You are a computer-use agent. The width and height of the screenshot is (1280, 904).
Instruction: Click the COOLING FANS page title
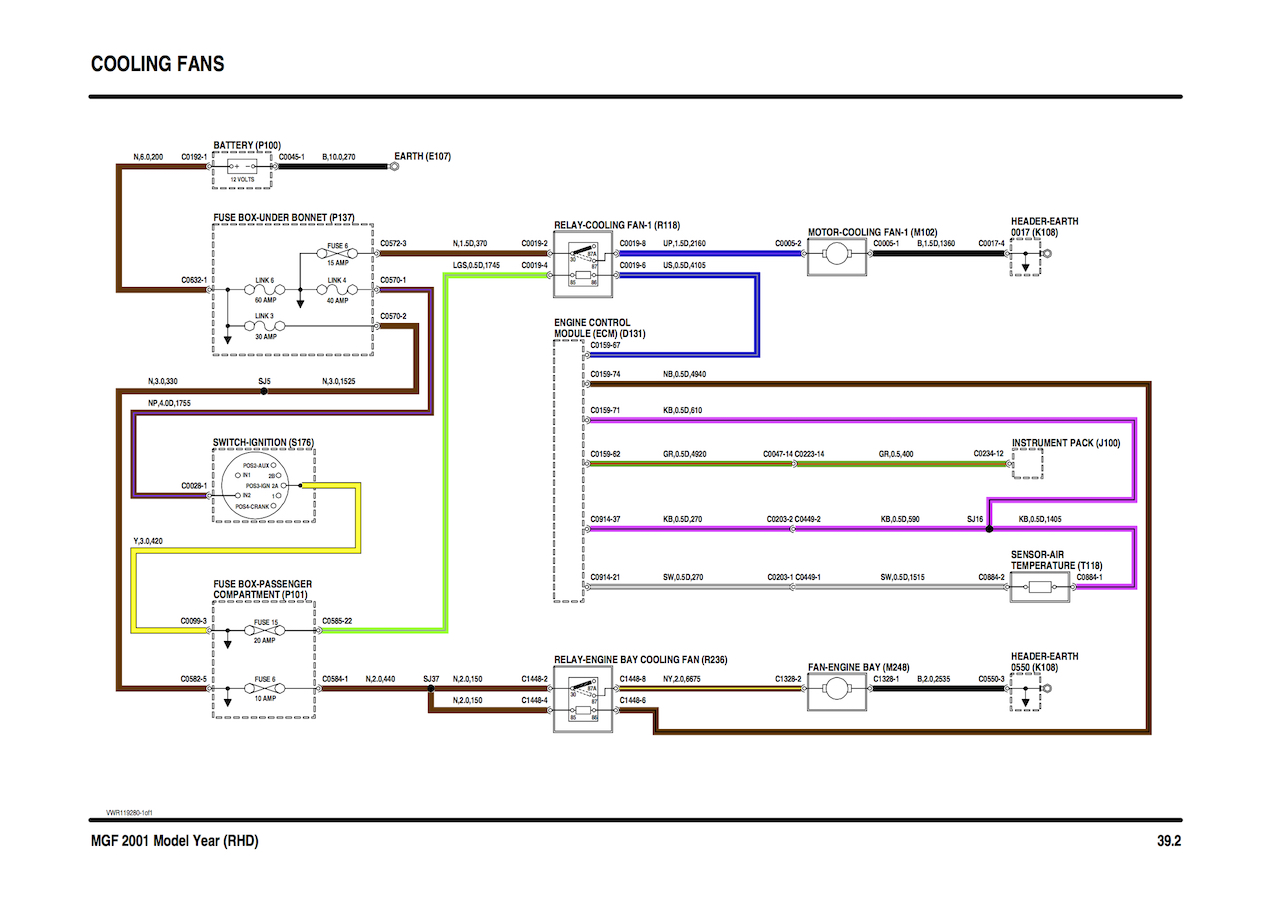click(157, 64)
